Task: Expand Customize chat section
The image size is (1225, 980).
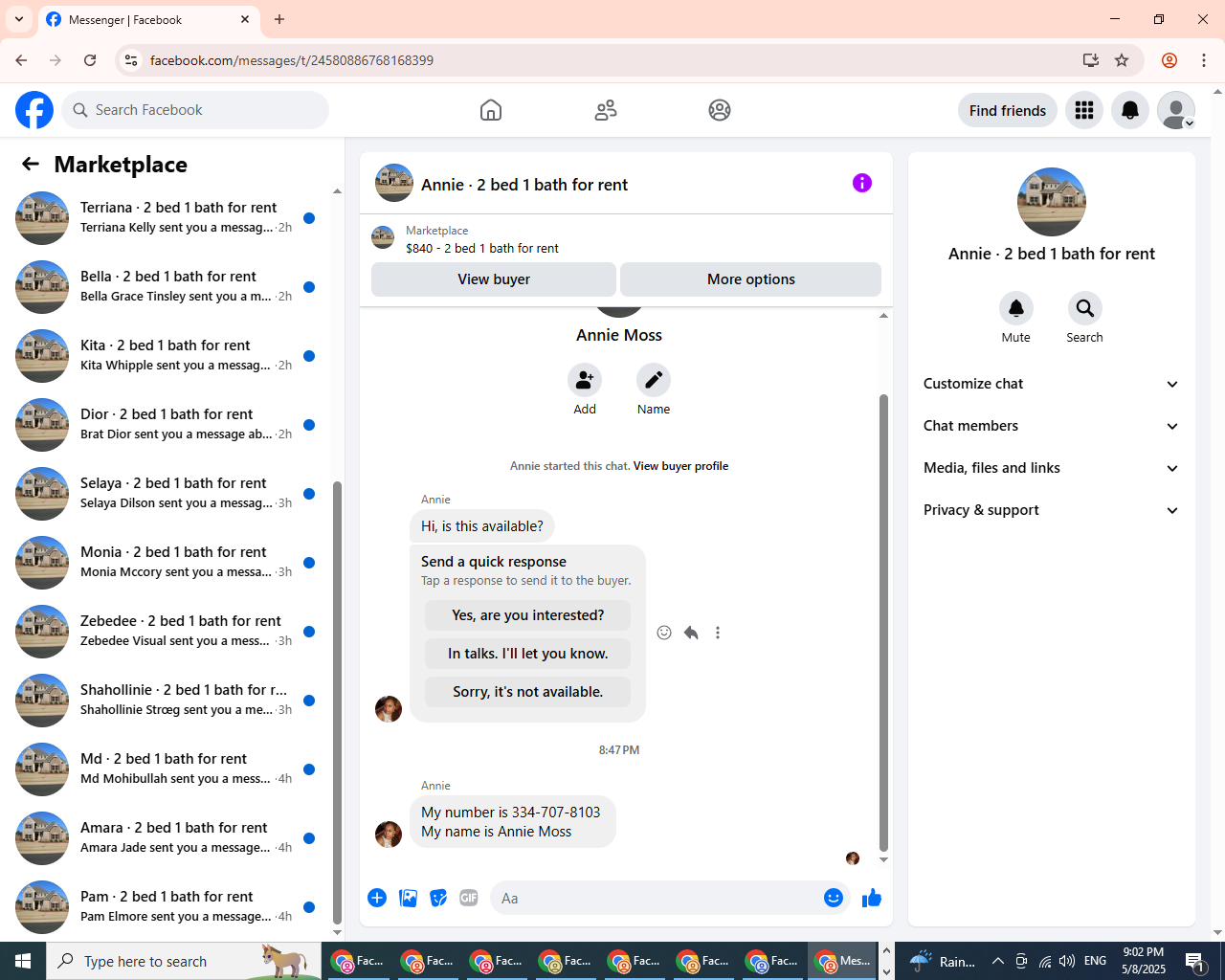Action: tap(1052, 384)
